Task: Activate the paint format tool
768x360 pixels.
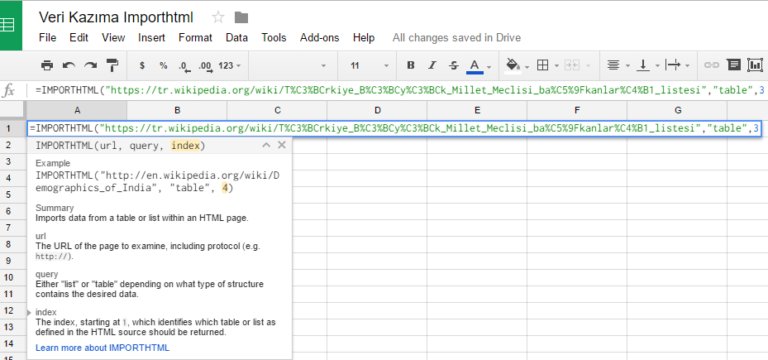Action: point(113,65)
